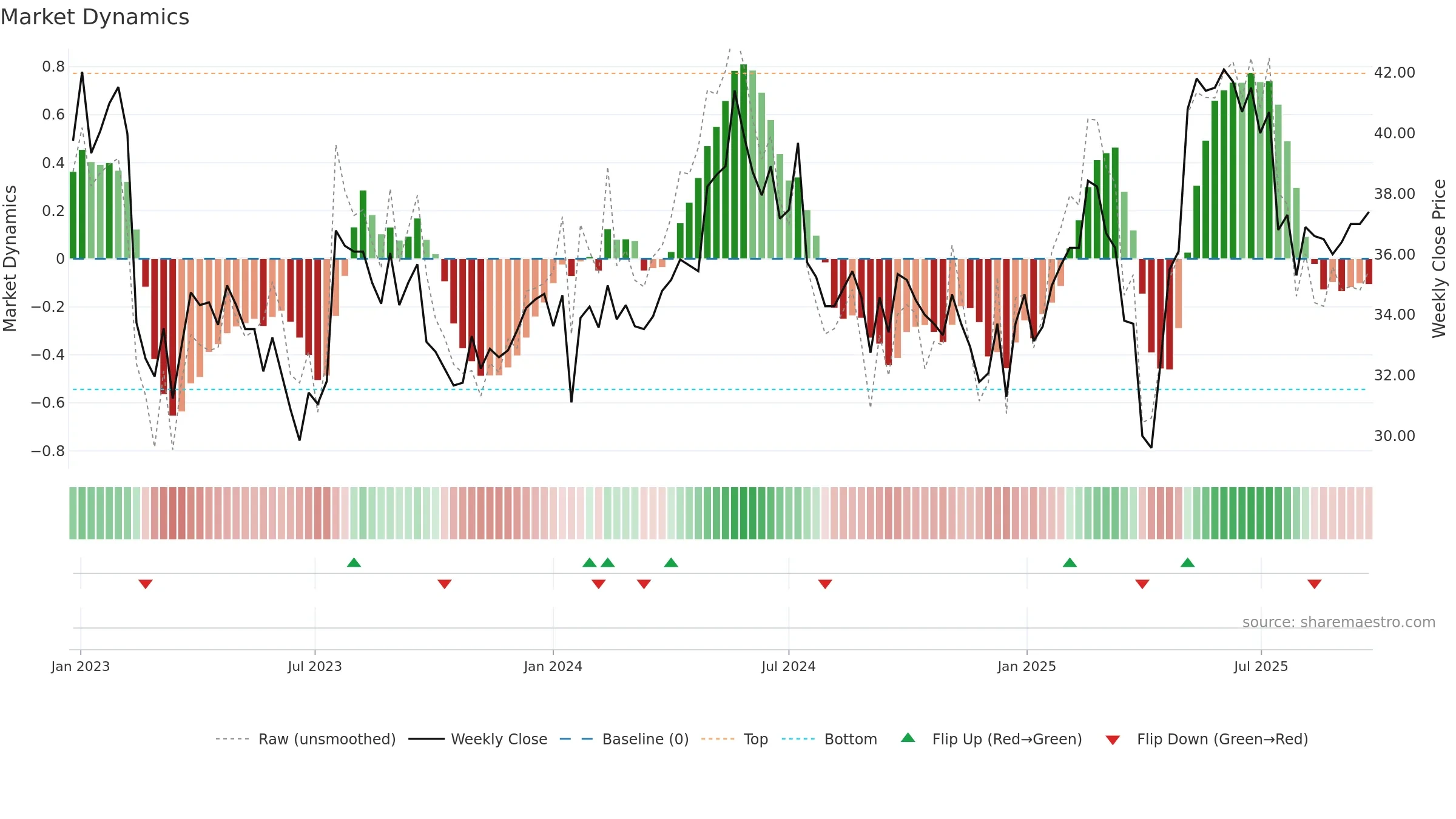Click the 0.4 Market Dynamics axis tick
The height and width of the screenshot is (819, 1456).
click(53, 163)
